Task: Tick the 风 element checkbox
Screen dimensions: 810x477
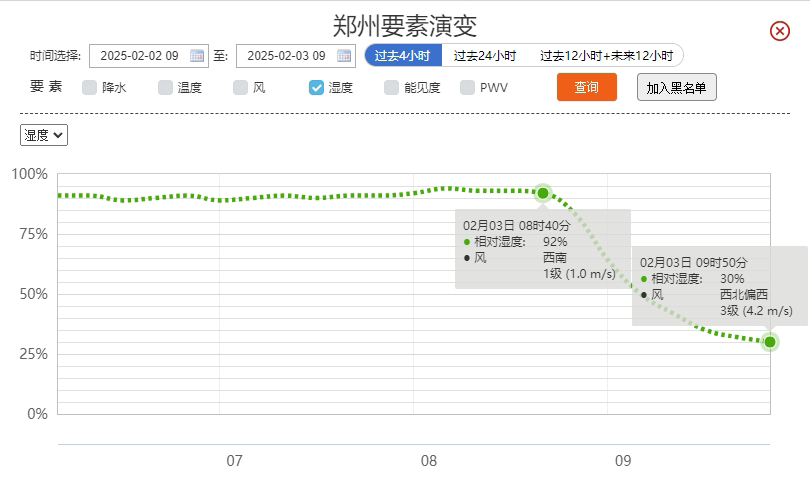Action: pos(241,88)
